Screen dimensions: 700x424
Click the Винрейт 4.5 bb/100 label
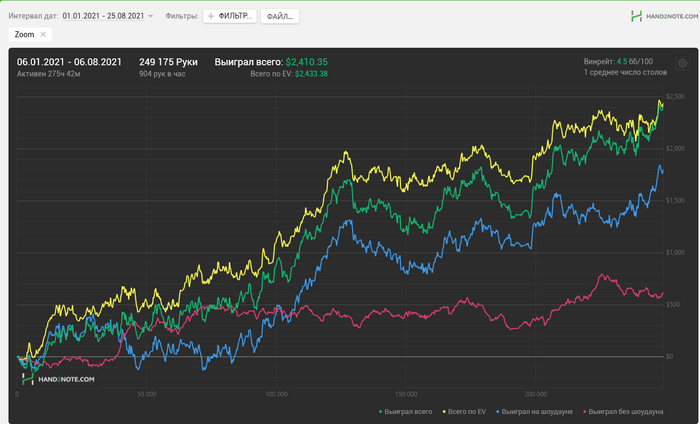point(618,62)
